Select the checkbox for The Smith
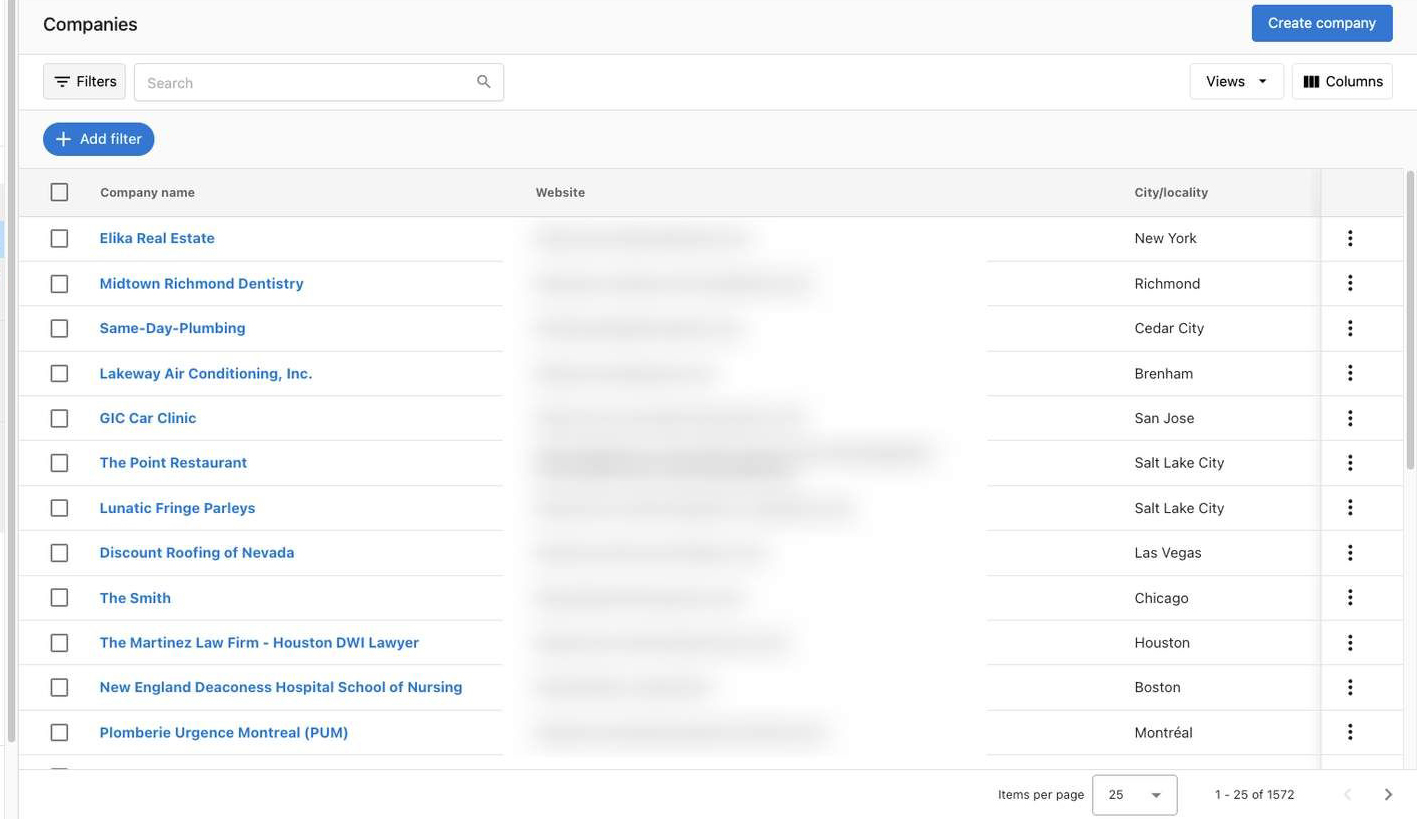This screenshot has width=1417, height=819. click(59, 598)
